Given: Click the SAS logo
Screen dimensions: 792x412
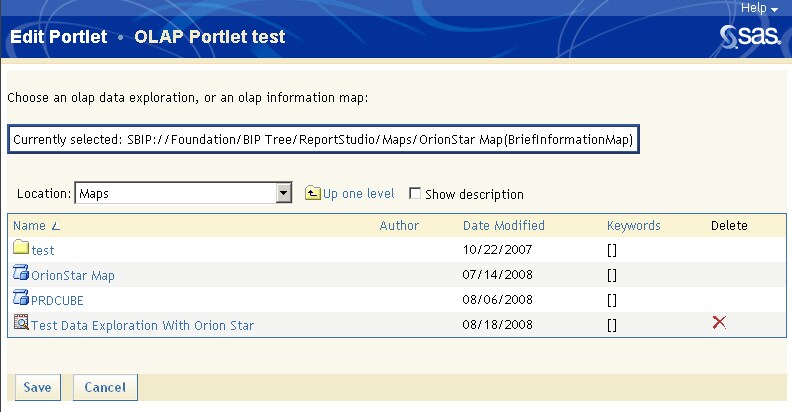Looking at the screenshot, I should tap(750, 36).
